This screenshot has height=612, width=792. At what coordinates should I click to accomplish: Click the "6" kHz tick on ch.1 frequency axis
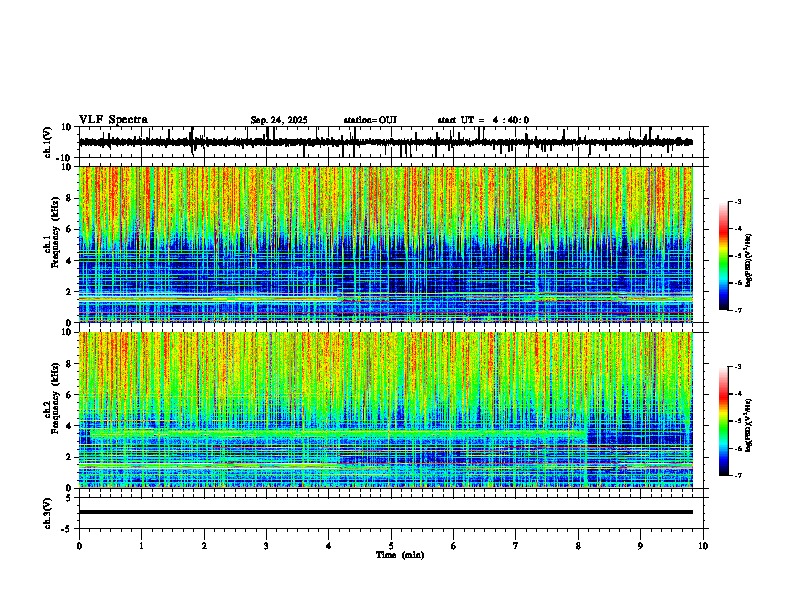click(x=69, y=230)
